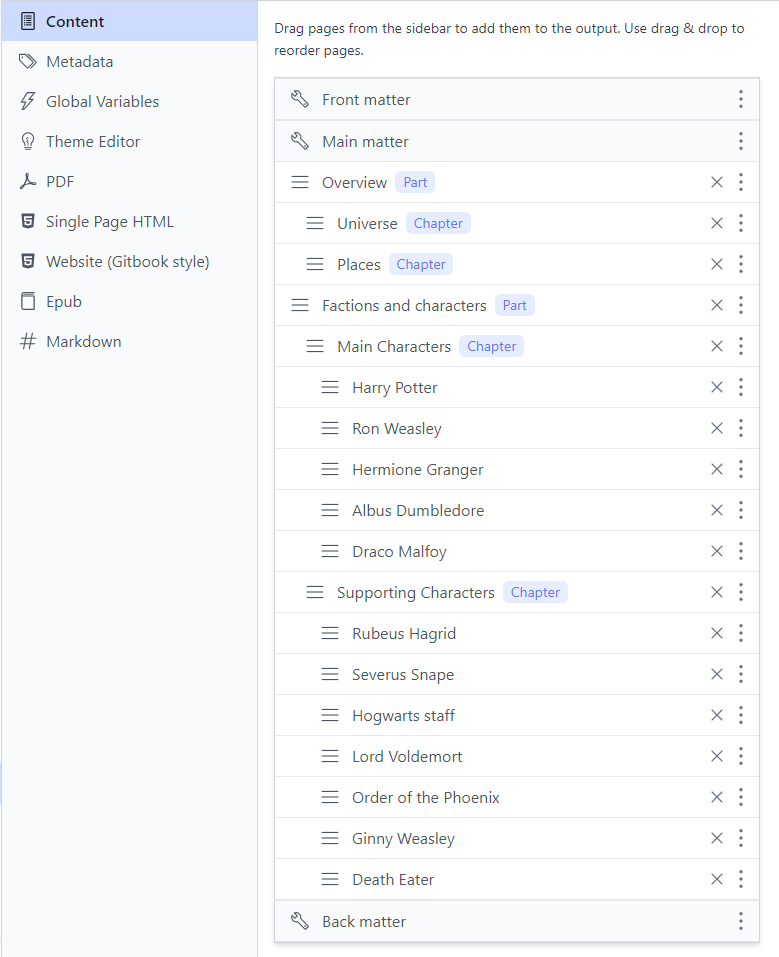Click the drag handle of Supporting Characters chapter
The image size is (779, 957).
pyautogui.click(x=315, y=592)
